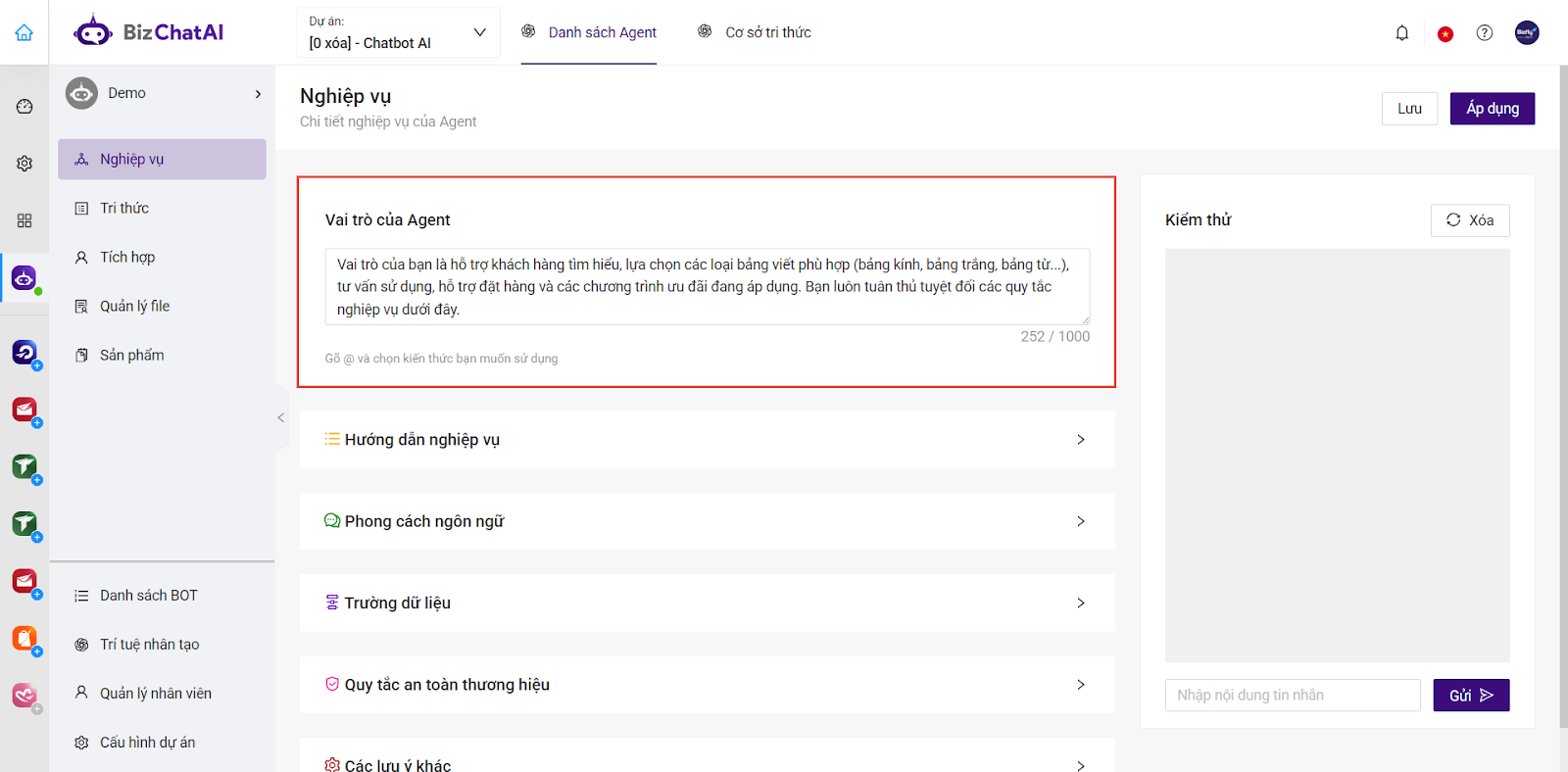1568x772 pixels.
Task: Add the pink heart app
Action: [x=24, y=696]
